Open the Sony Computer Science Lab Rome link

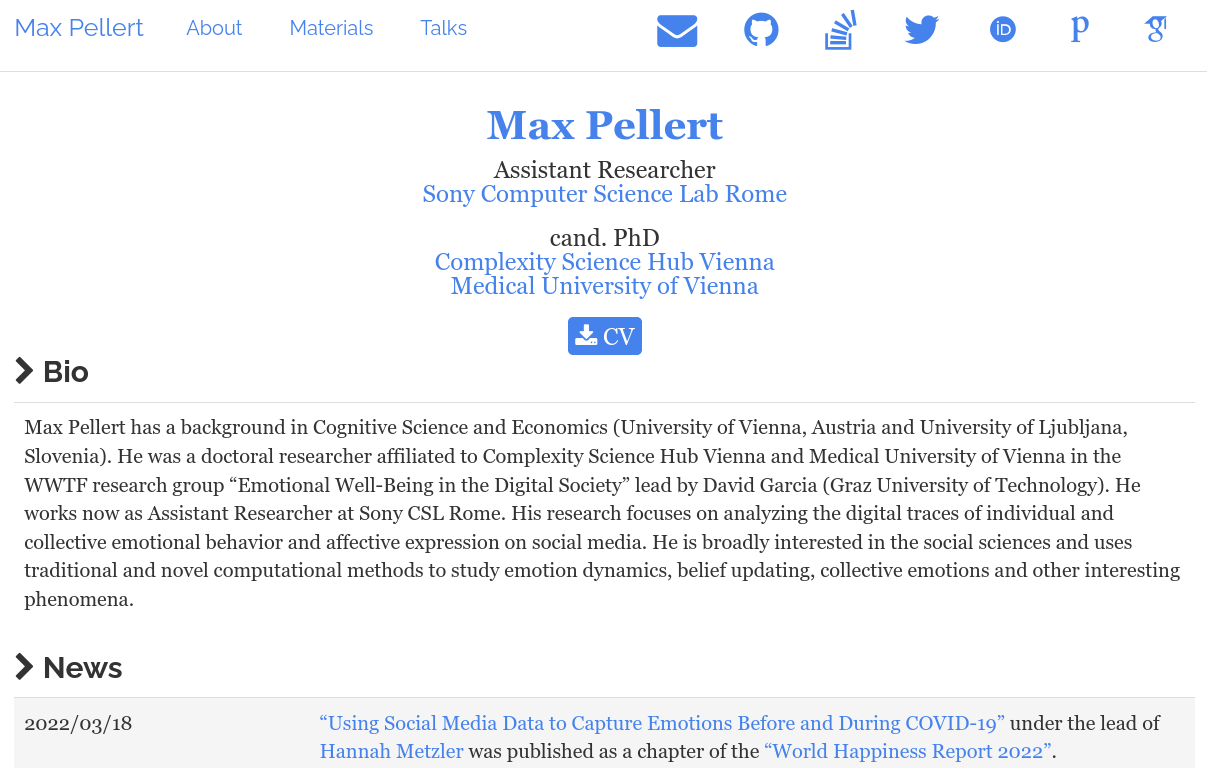pos(604,194)
